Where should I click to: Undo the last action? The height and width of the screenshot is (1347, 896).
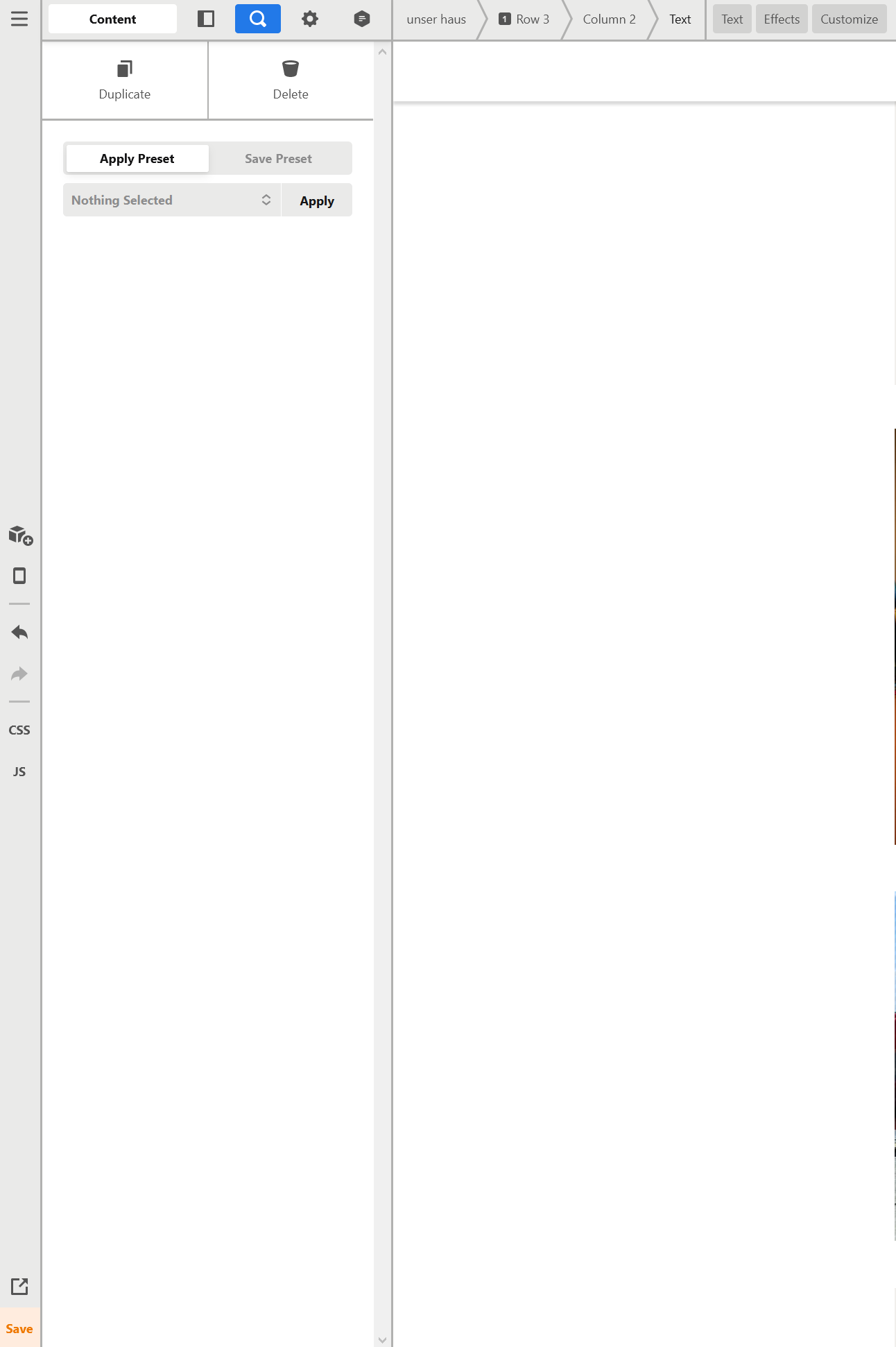[x=19, y=632]
